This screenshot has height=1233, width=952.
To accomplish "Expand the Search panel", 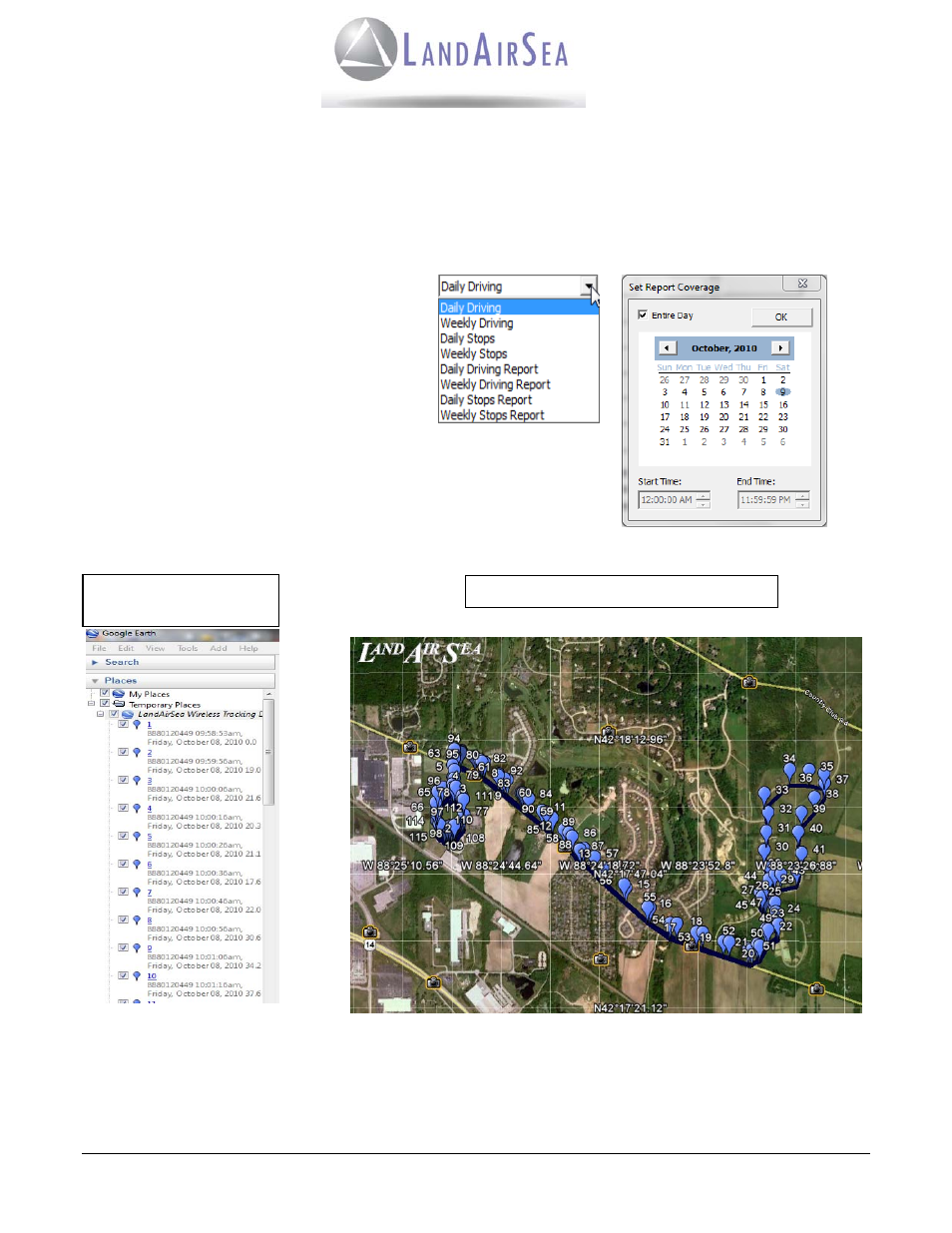I will [x=96, y=662].
